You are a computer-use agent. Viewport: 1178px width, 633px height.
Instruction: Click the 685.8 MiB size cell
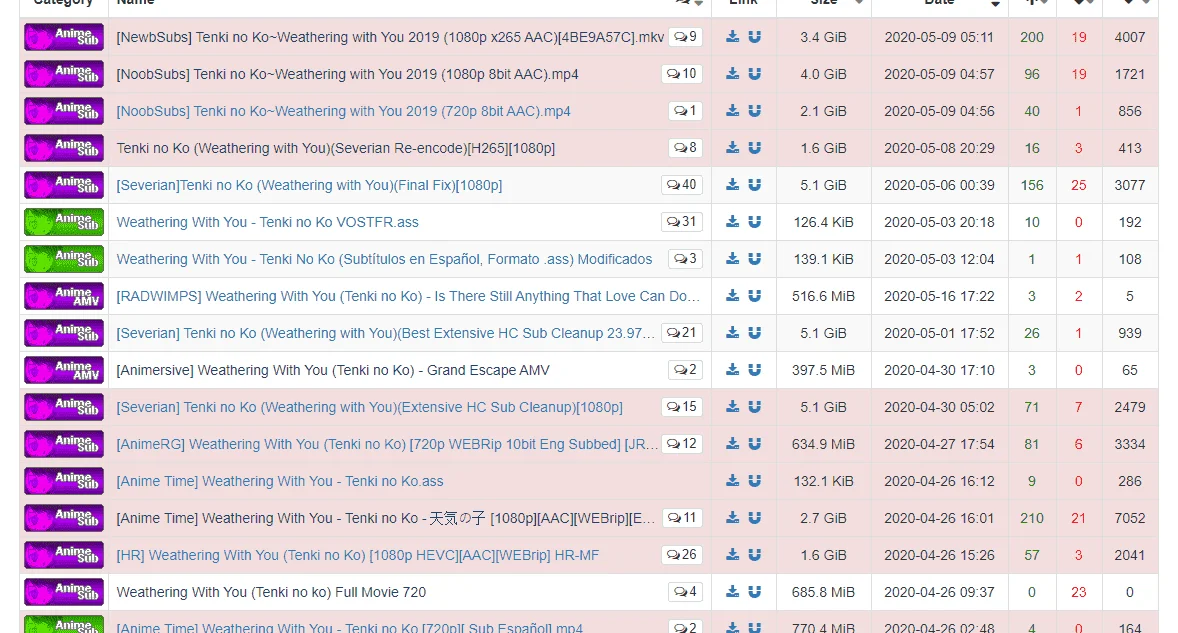823,592
